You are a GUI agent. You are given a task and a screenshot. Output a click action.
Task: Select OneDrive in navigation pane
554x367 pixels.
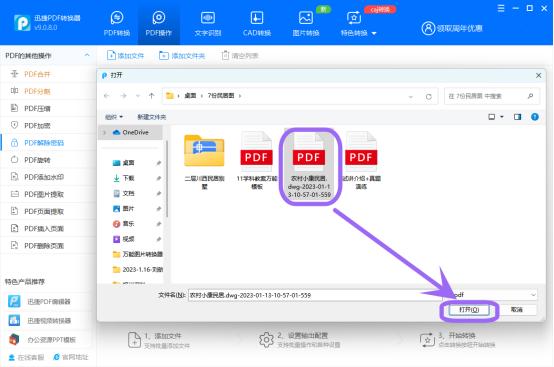click(131, 132)
